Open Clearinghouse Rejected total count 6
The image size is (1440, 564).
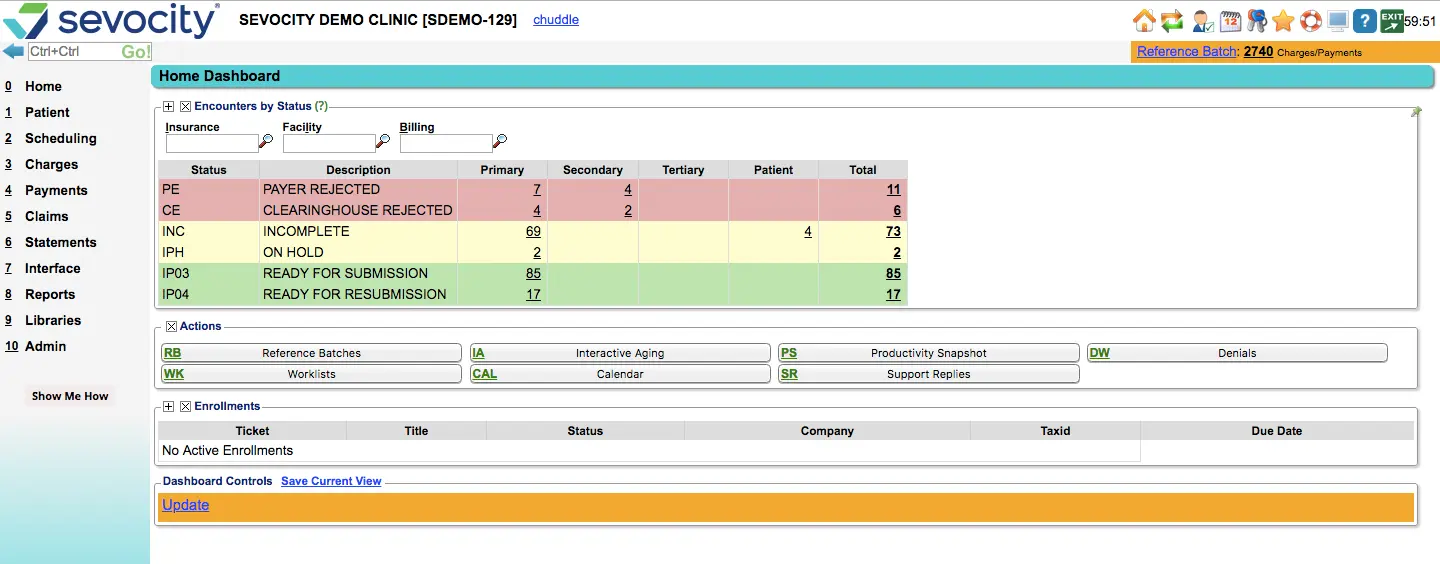click(897, 211)
